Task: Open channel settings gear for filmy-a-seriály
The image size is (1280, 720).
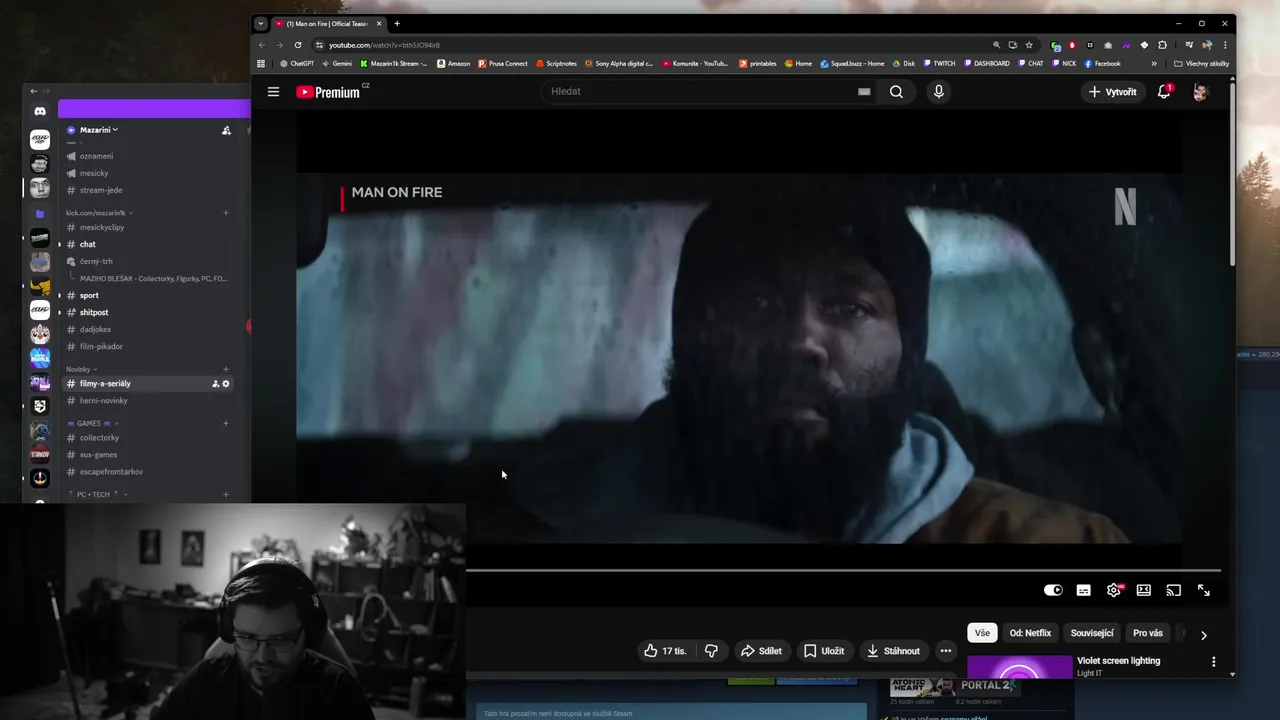Action: tap(226, 384)
